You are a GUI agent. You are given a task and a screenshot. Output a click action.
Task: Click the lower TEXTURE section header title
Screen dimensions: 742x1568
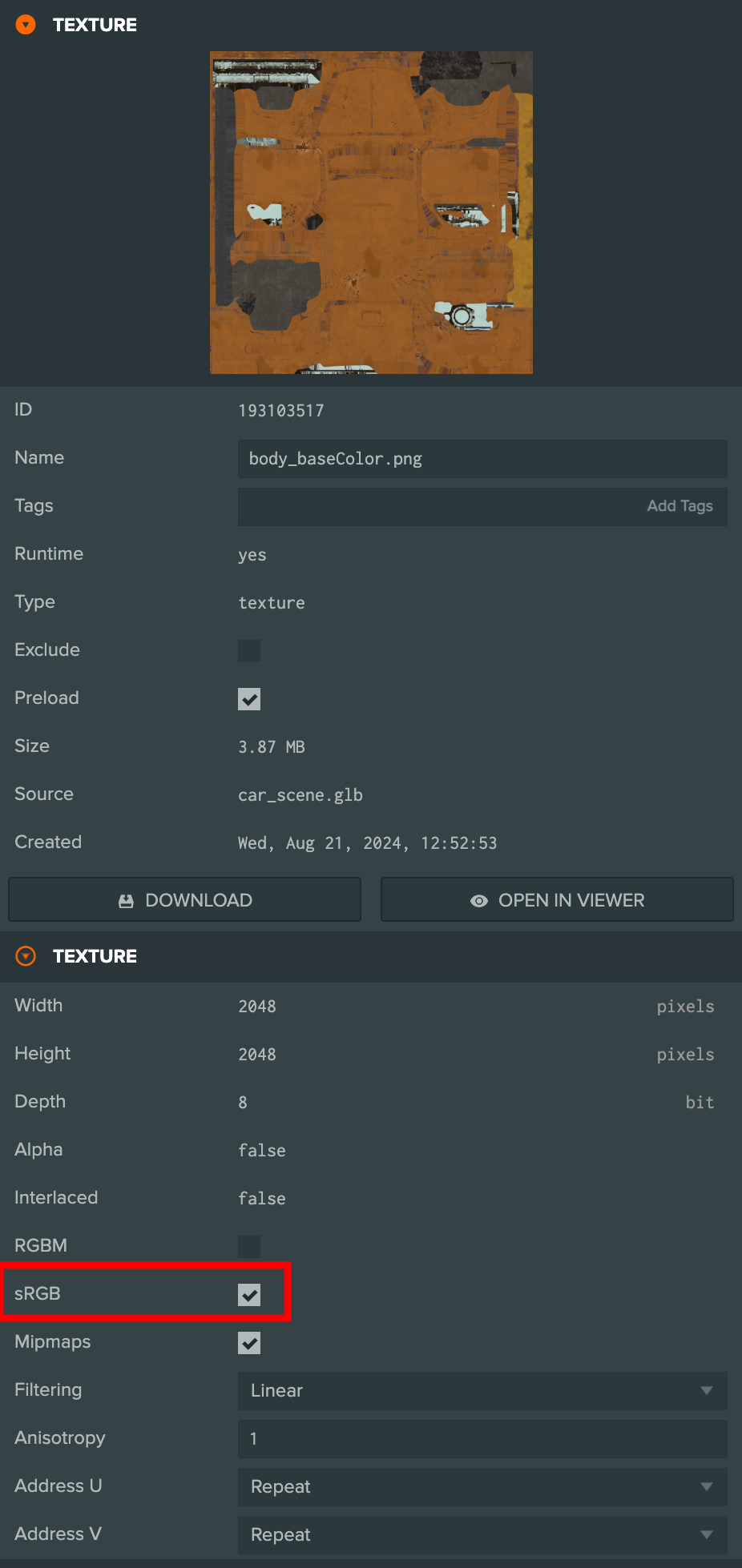(95, 956)
